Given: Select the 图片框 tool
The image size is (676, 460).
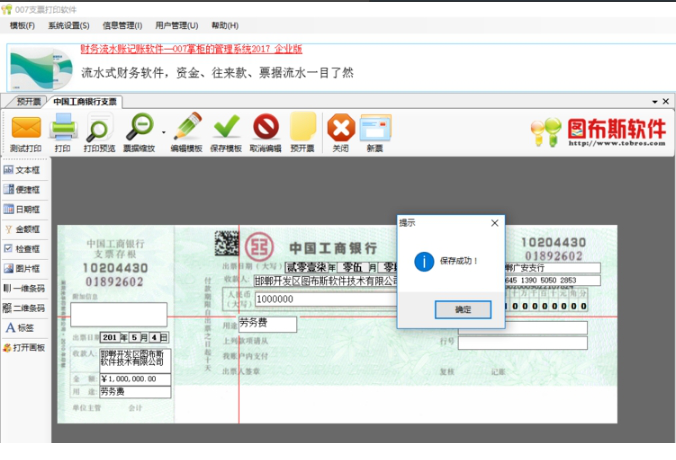Looking at the screenshot, I should tap(22, 269).
